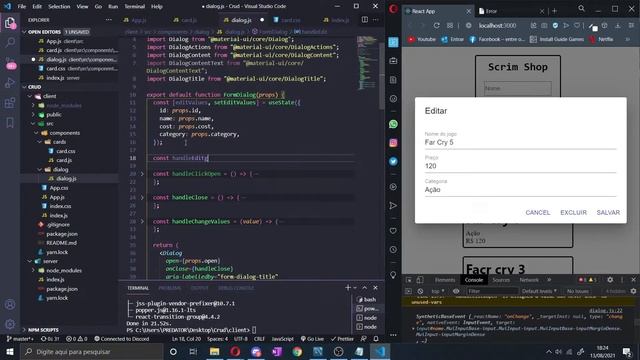Open File Explorer from the Windows taskbar
This screenshot has height=360, width=640.
point(214,351)
